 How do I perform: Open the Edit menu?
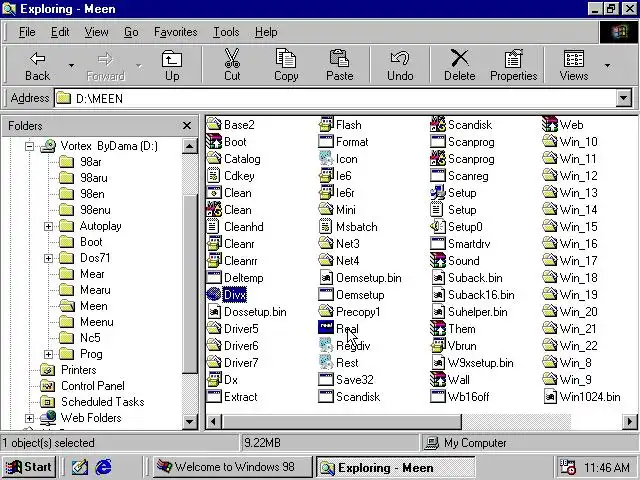pos(60,32)
